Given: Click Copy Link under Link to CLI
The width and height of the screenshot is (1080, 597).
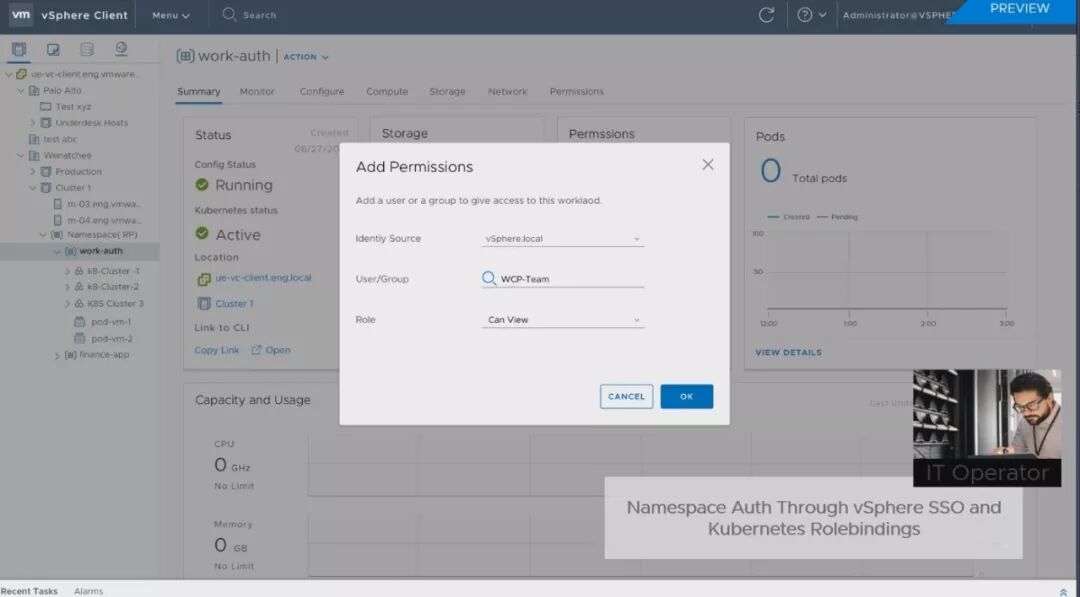Looking at the screenshot, I should [217, 350].
